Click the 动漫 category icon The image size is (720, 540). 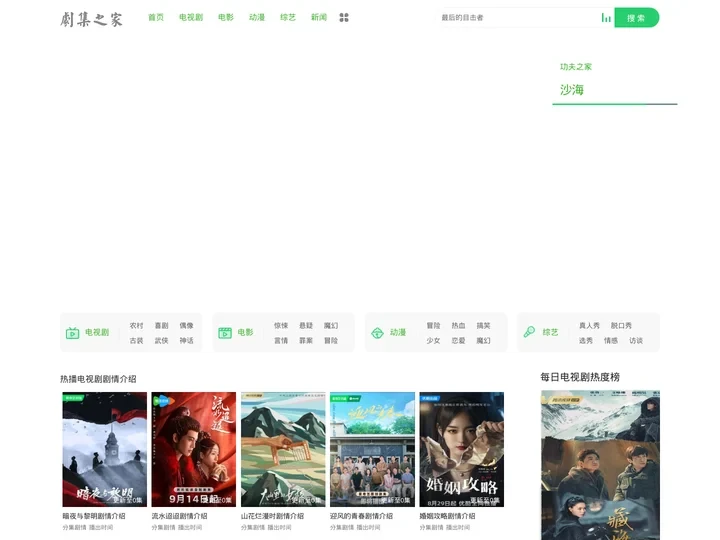(377, 333)
